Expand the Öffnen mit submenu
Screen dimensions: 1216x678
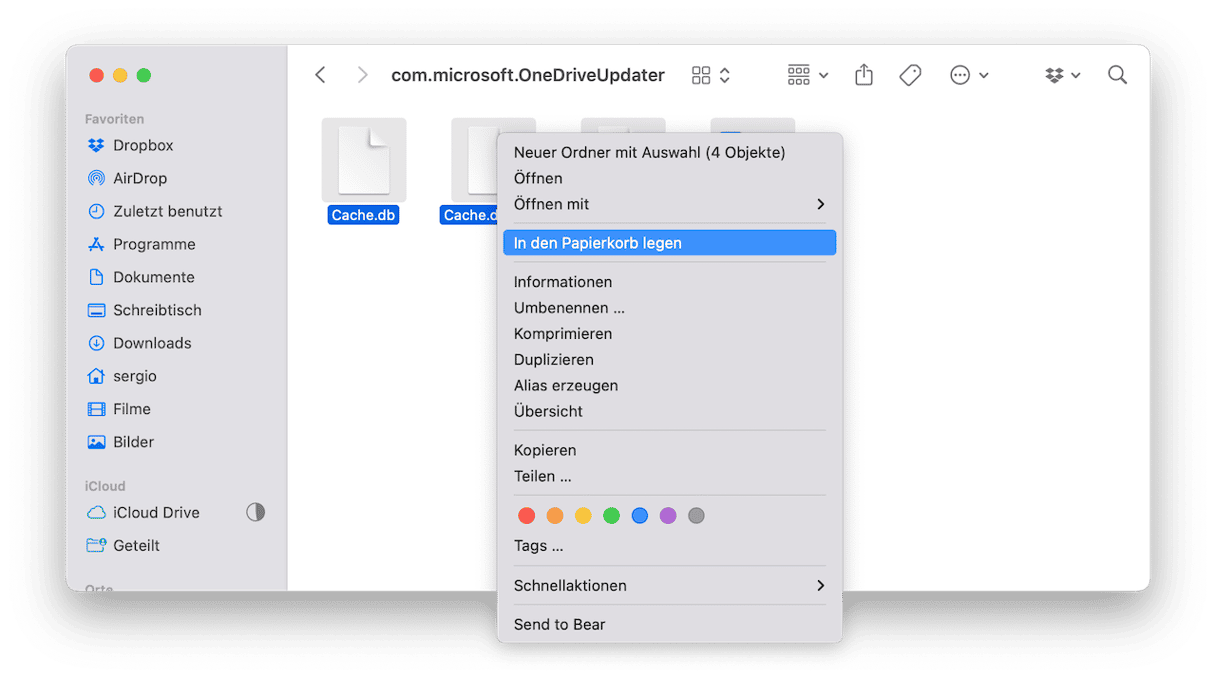point(670,204)
